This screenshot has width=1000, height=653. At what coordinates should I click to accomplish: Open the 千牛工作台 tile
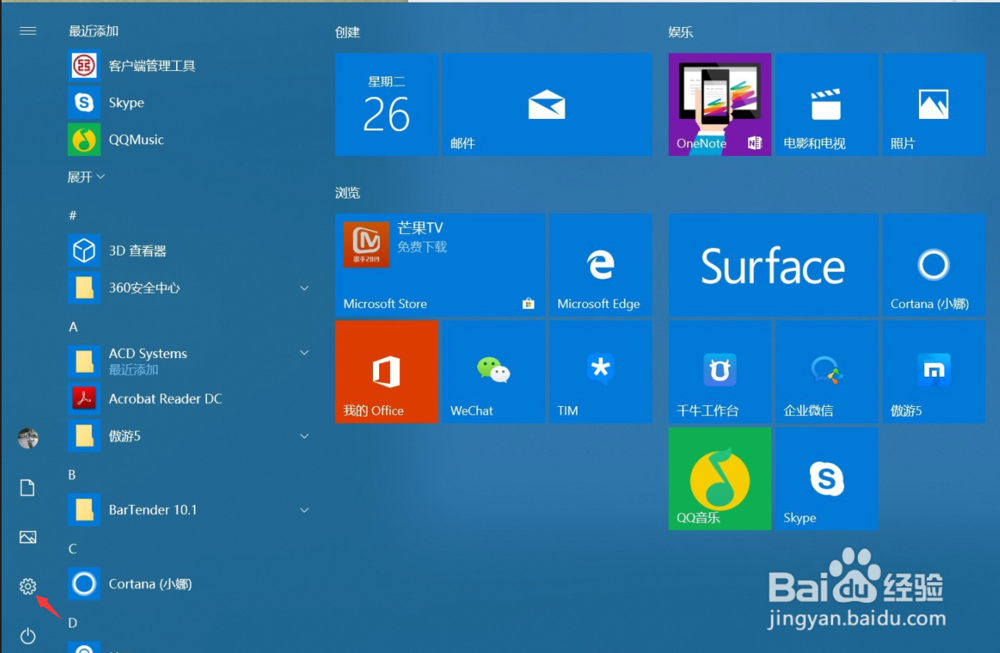[720, 372]
